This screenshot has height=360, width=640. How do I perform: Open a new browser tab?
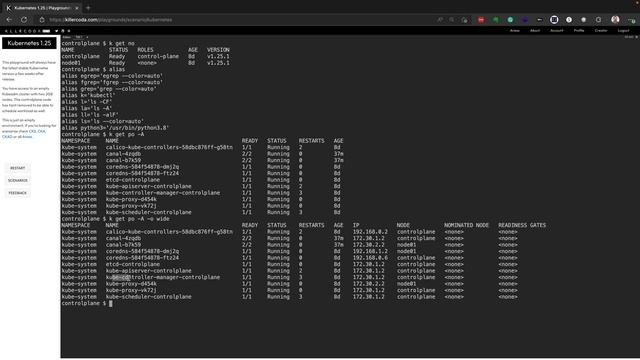(88, 8)
